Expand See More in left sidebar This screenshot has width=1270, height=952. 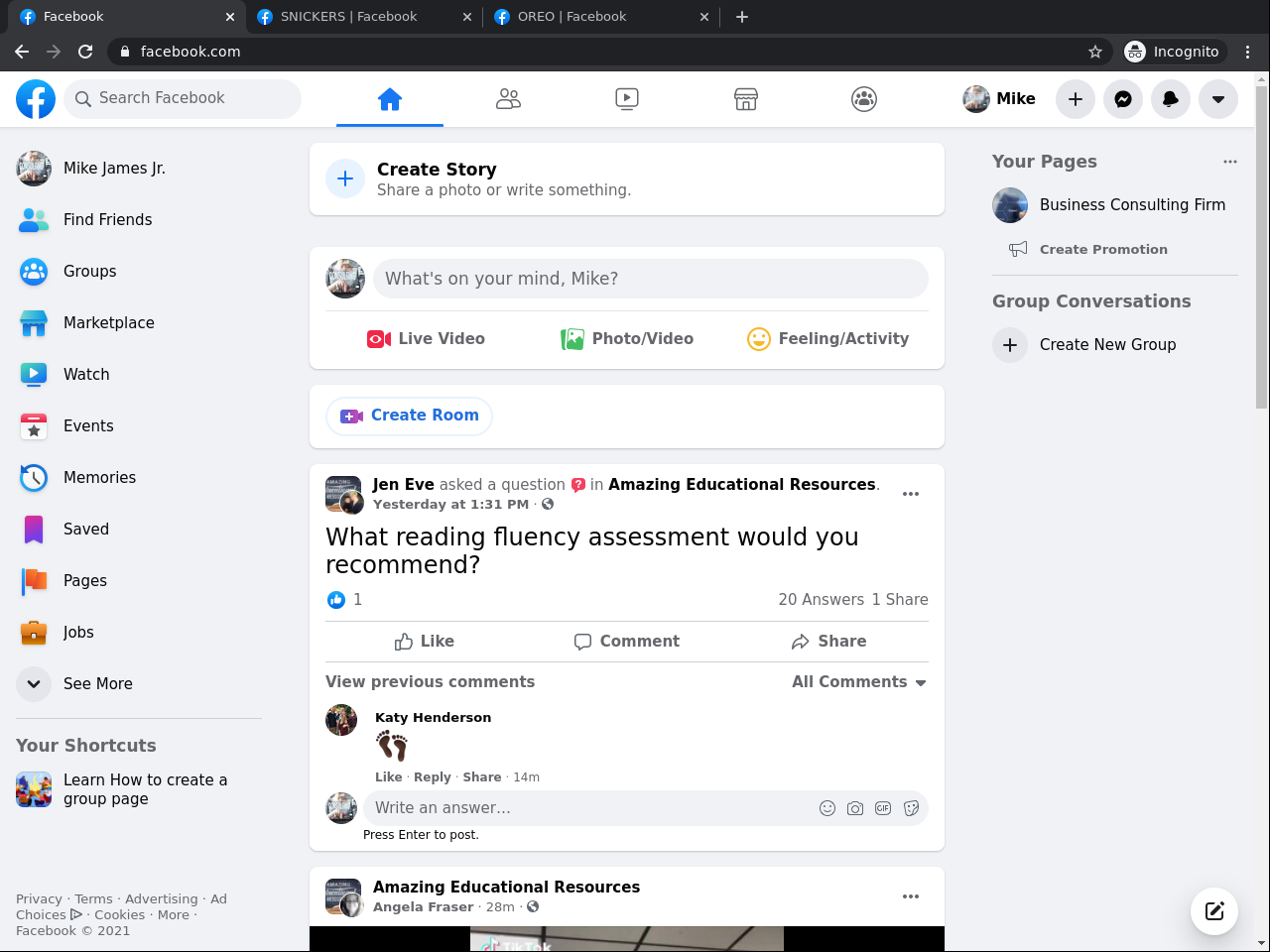pos(139,684)
